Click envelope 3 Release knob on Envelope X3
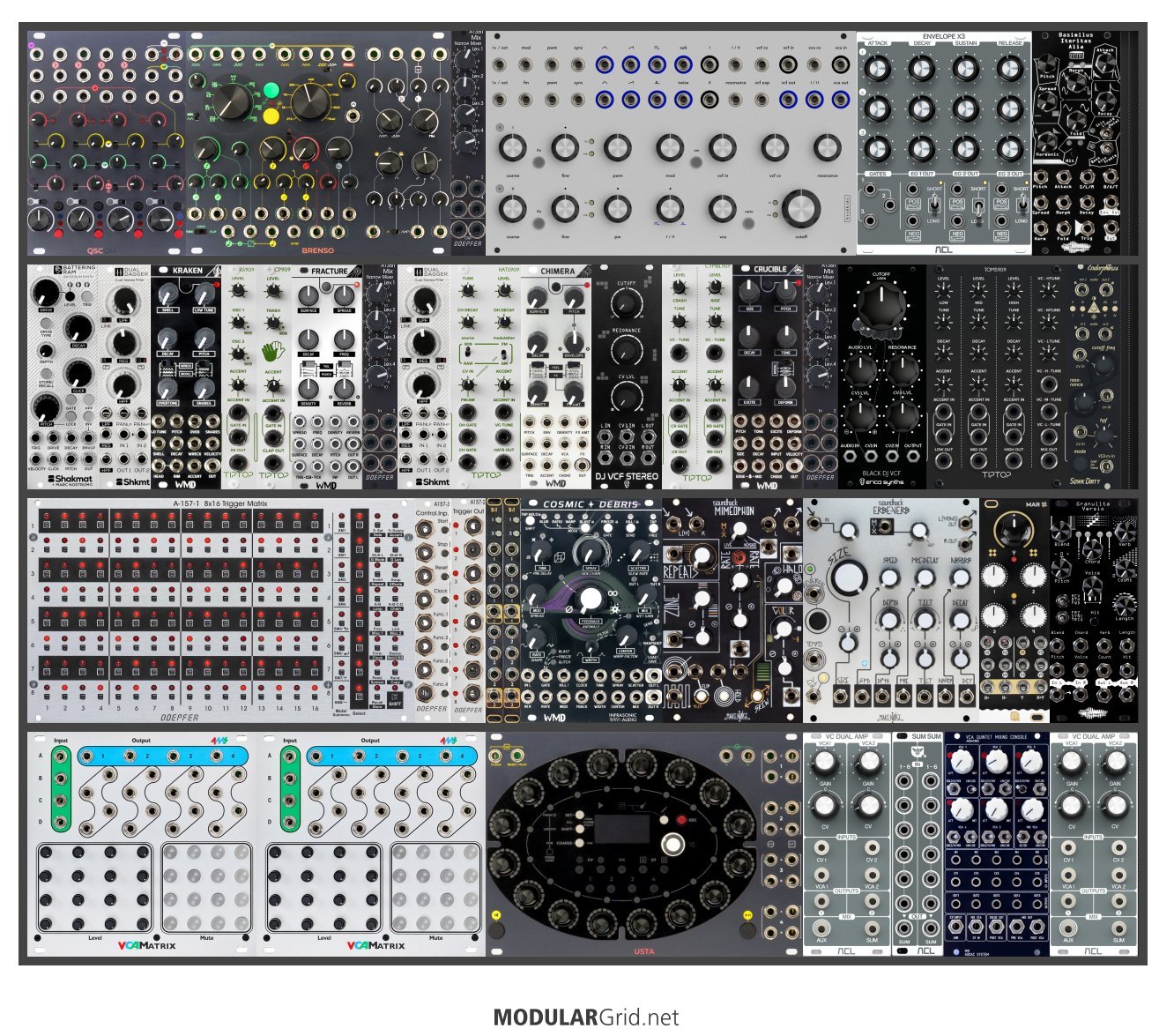 [1009, 149]
